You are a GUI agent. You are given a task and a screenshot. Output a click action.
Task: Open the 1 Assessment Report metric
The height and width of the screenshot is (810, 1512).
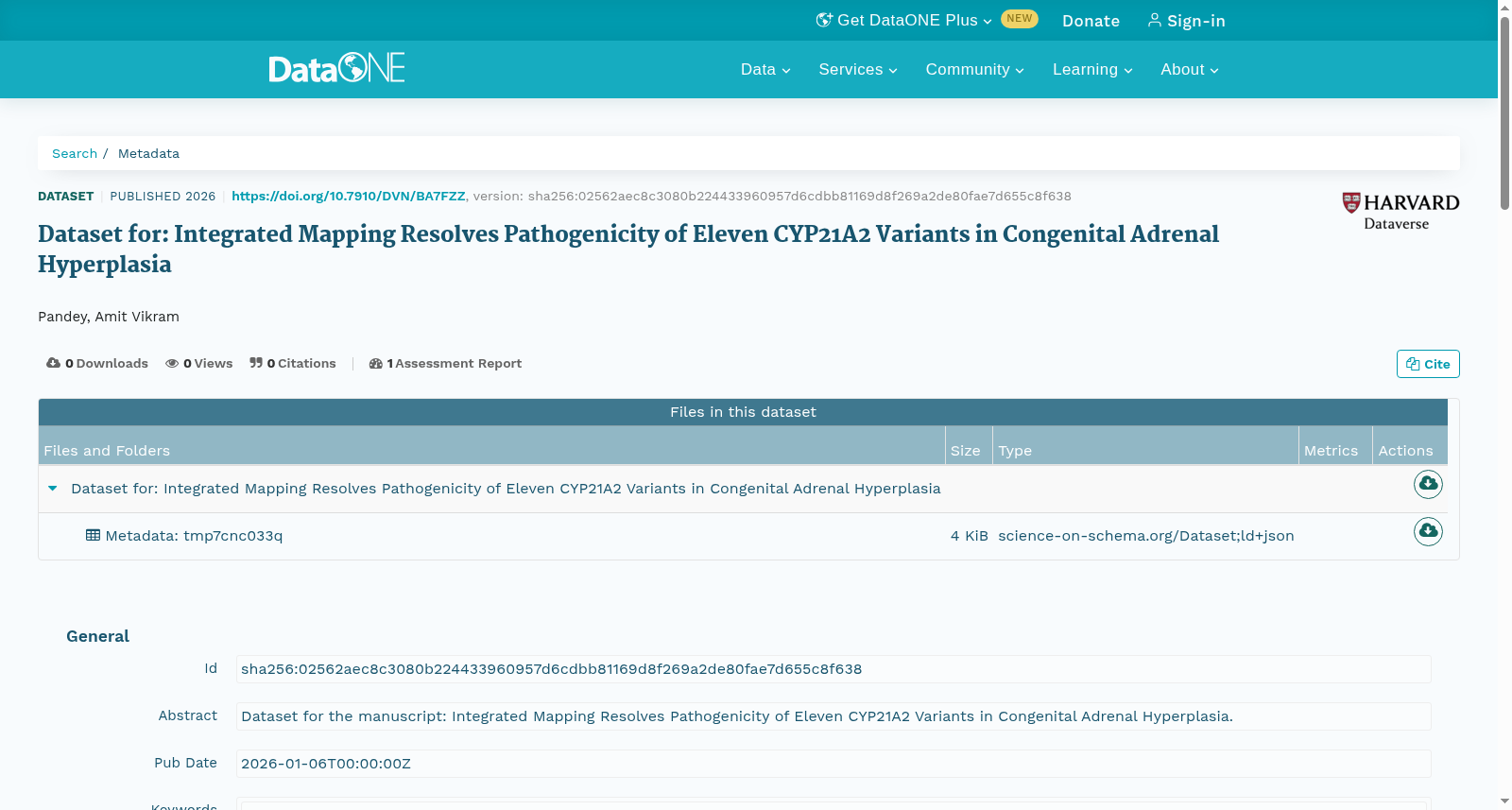pyautogui.click(x=445, y=363)
